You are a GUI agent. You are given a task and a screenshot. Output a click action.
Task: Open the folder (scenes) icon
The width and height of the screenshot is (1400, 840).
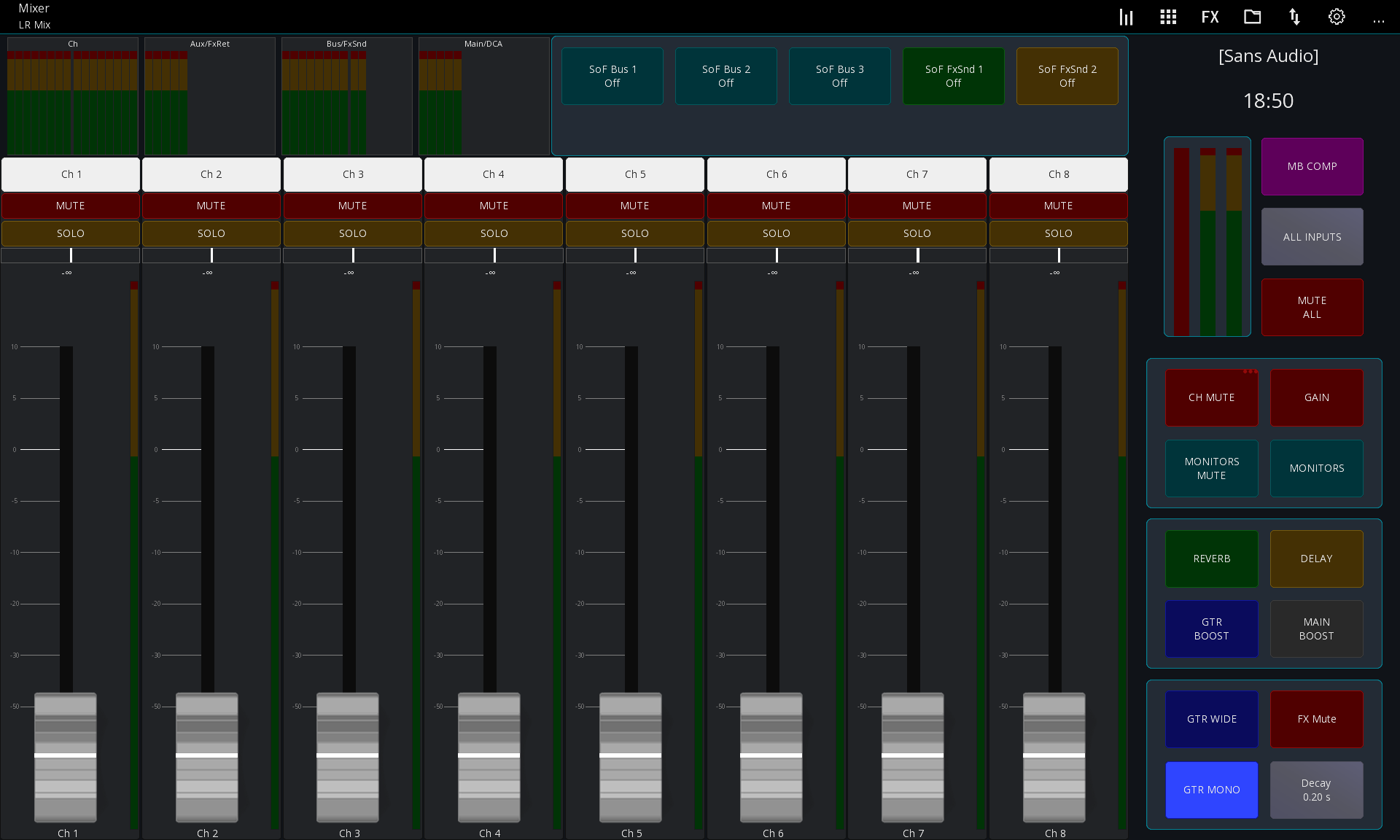(x=1252, y=16)
